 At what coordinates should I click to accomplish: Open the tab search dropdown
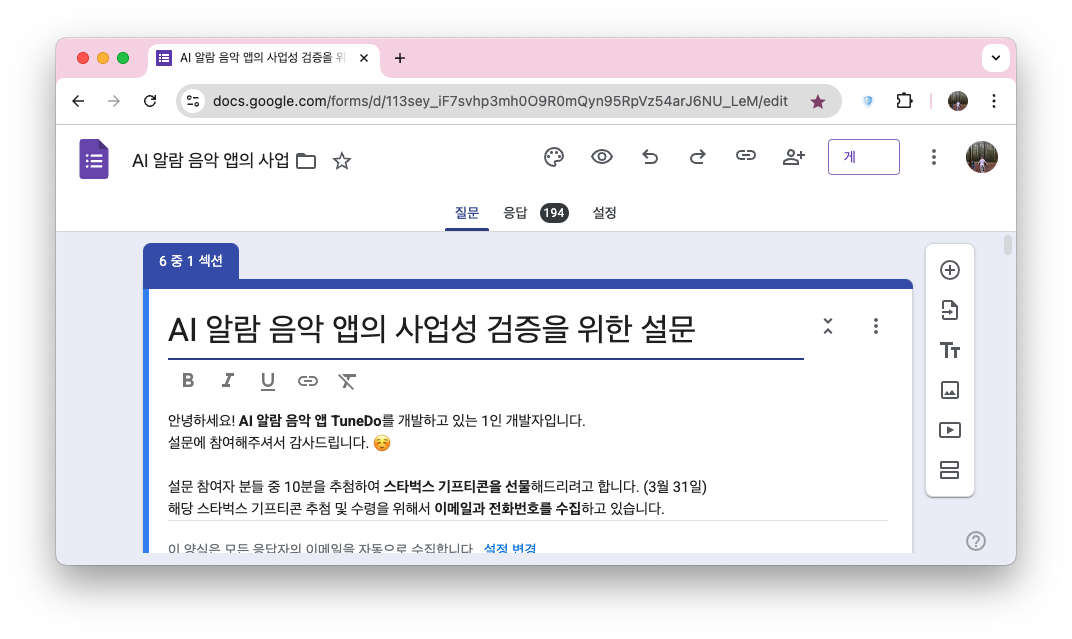point(995,58)
